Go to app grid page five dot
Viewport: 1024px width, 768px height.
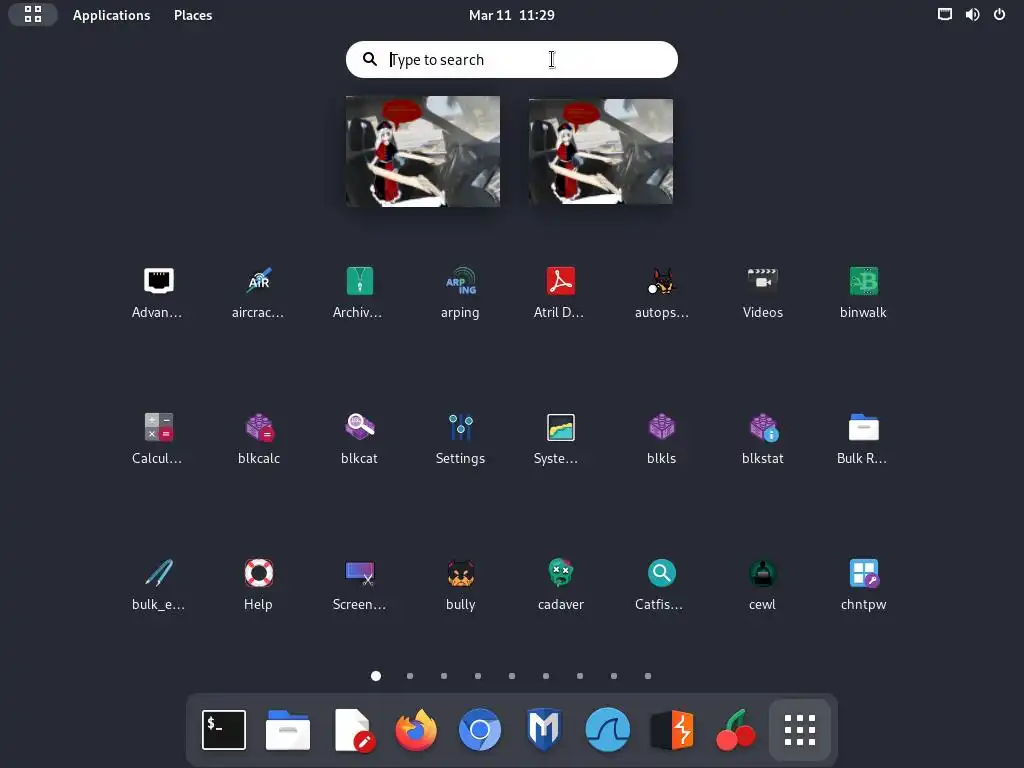pyautogui.click(x=512, y=676)
